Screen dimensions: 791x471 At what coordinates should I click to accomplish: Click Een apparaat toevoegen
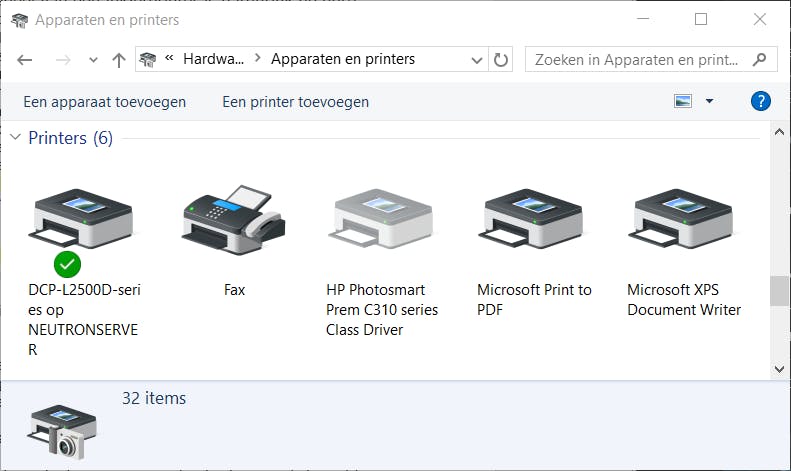[x=104, y=102]
